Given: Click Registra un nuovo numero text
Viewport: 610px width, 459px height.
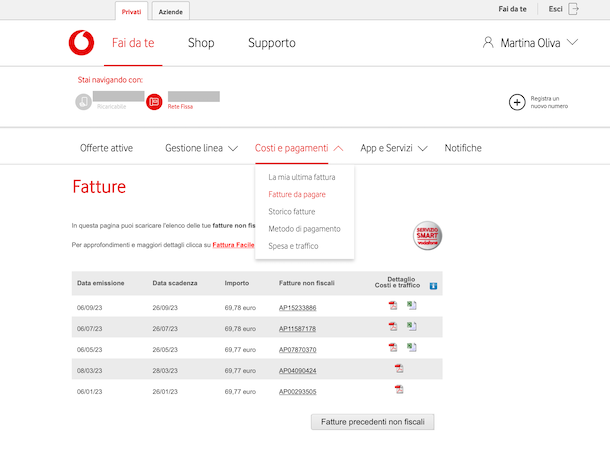Looking at the screenshot, I should (x=549, y=102).
